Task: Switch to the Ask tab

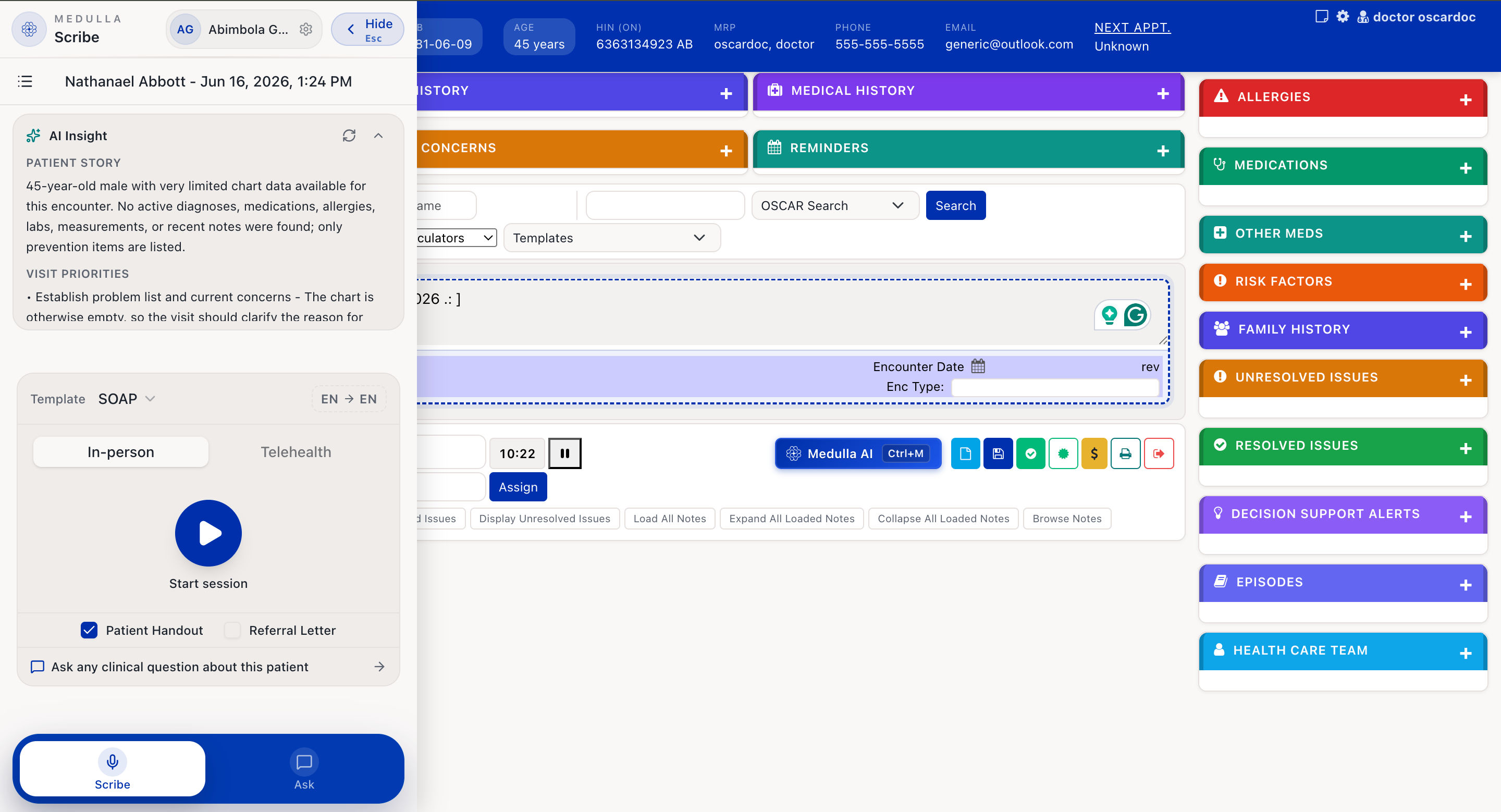Action: [x=303, y=768]
